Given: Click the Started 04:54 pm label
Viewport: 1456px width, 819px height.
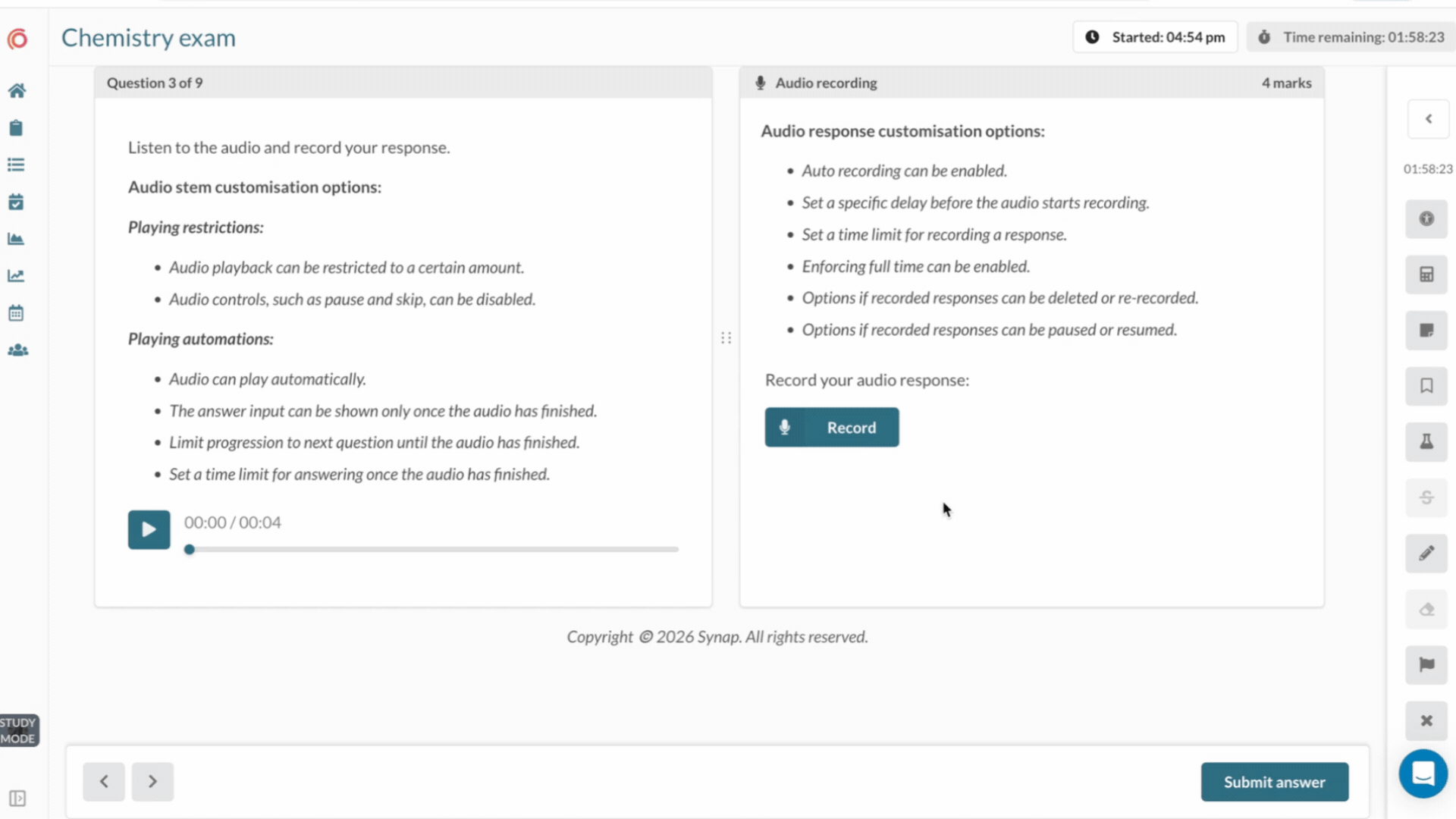Looking at the screenshot, I should pos(1169,37).
